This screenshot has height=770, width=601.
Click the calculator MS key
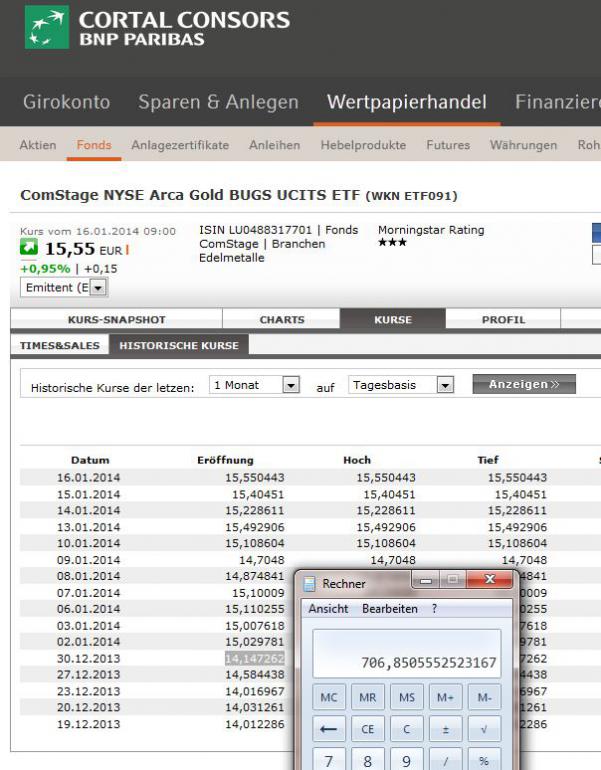coord(407,697)
